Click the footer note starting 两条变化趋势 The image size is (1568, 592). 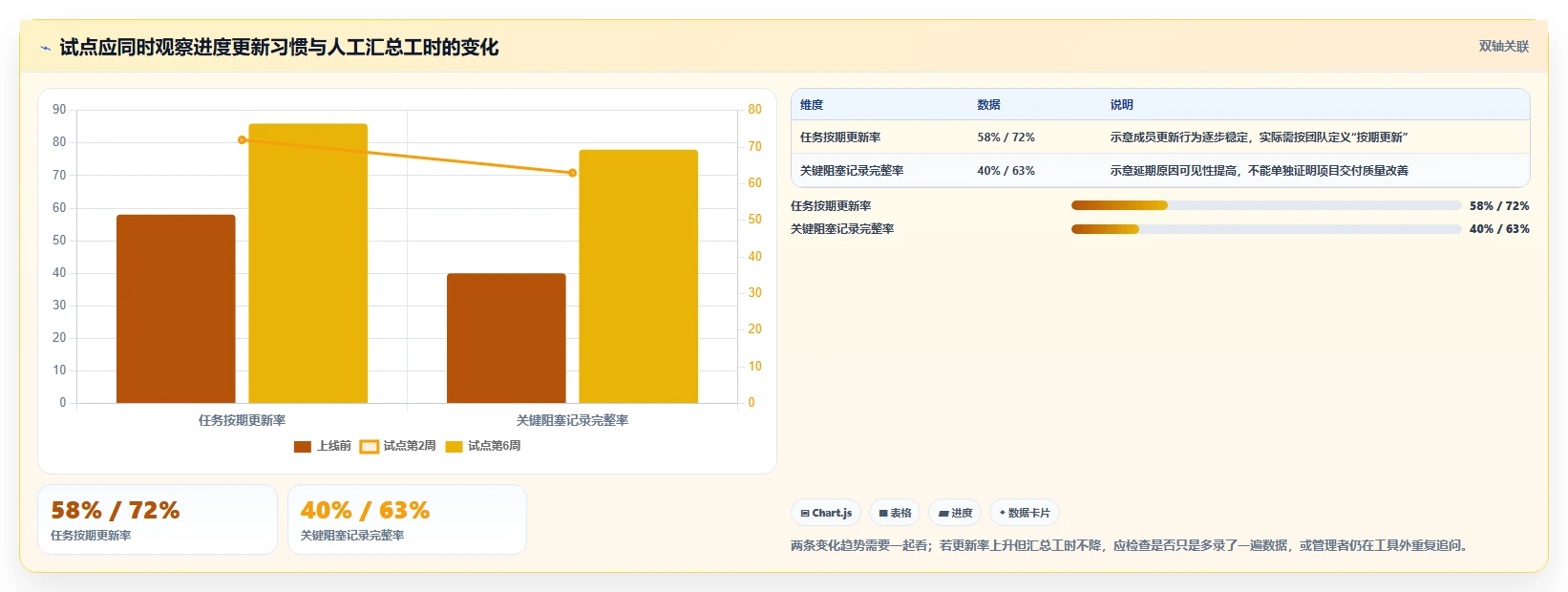coord(1132,546)
